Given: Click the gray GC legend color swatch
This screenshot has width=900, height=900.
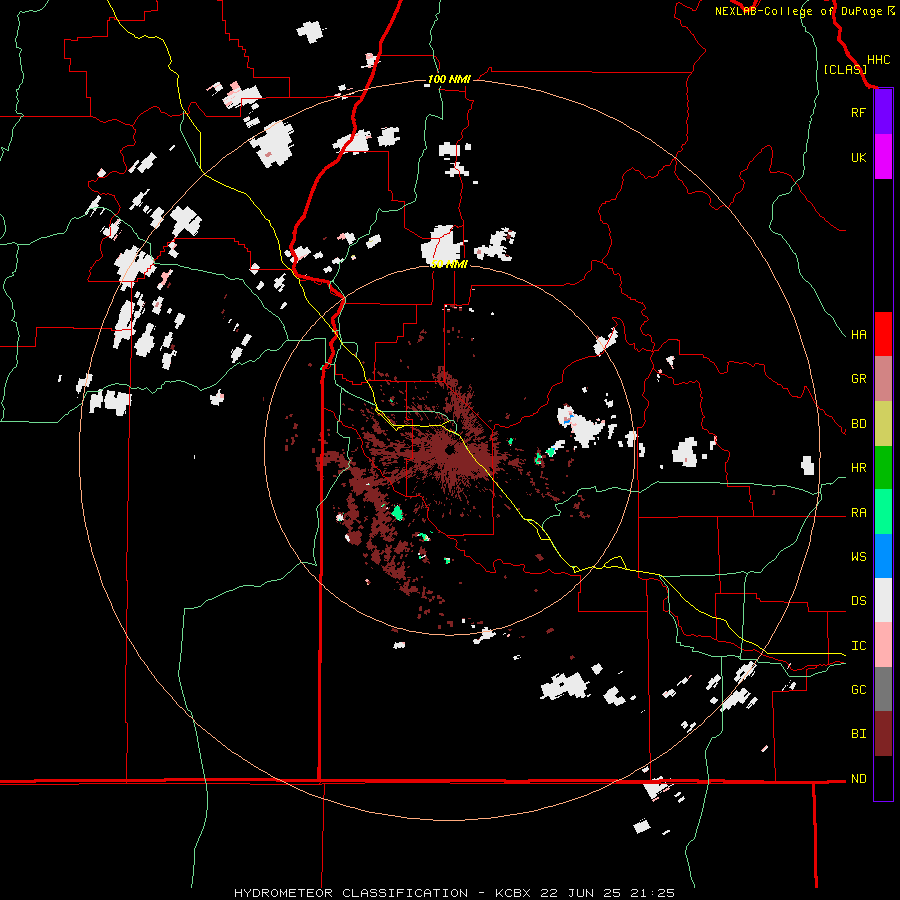Looking at the screenshot, I should 883,689.
